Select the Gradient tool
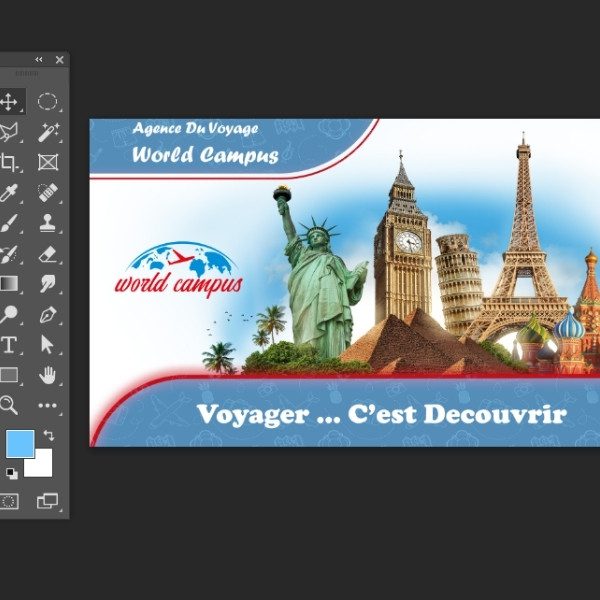Screen dimensions: 600x600 coord(9,284)
